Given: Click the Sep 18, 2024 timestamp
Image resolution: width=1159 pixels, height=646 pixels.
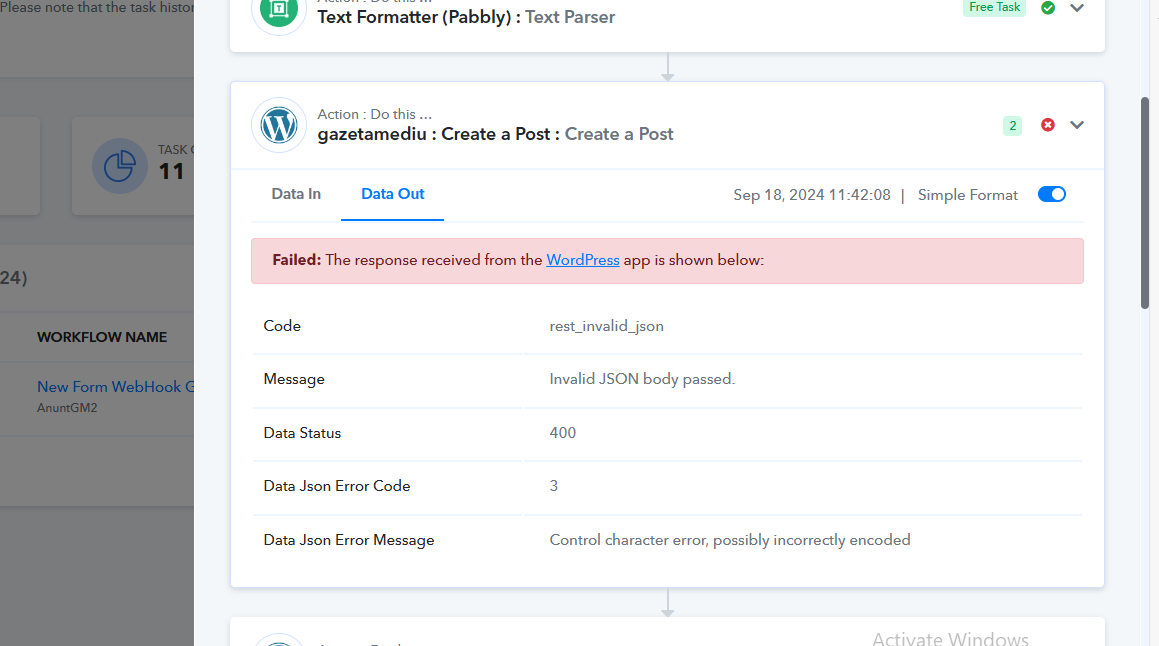Looking at the screenshot, I should tap(812, 195).
